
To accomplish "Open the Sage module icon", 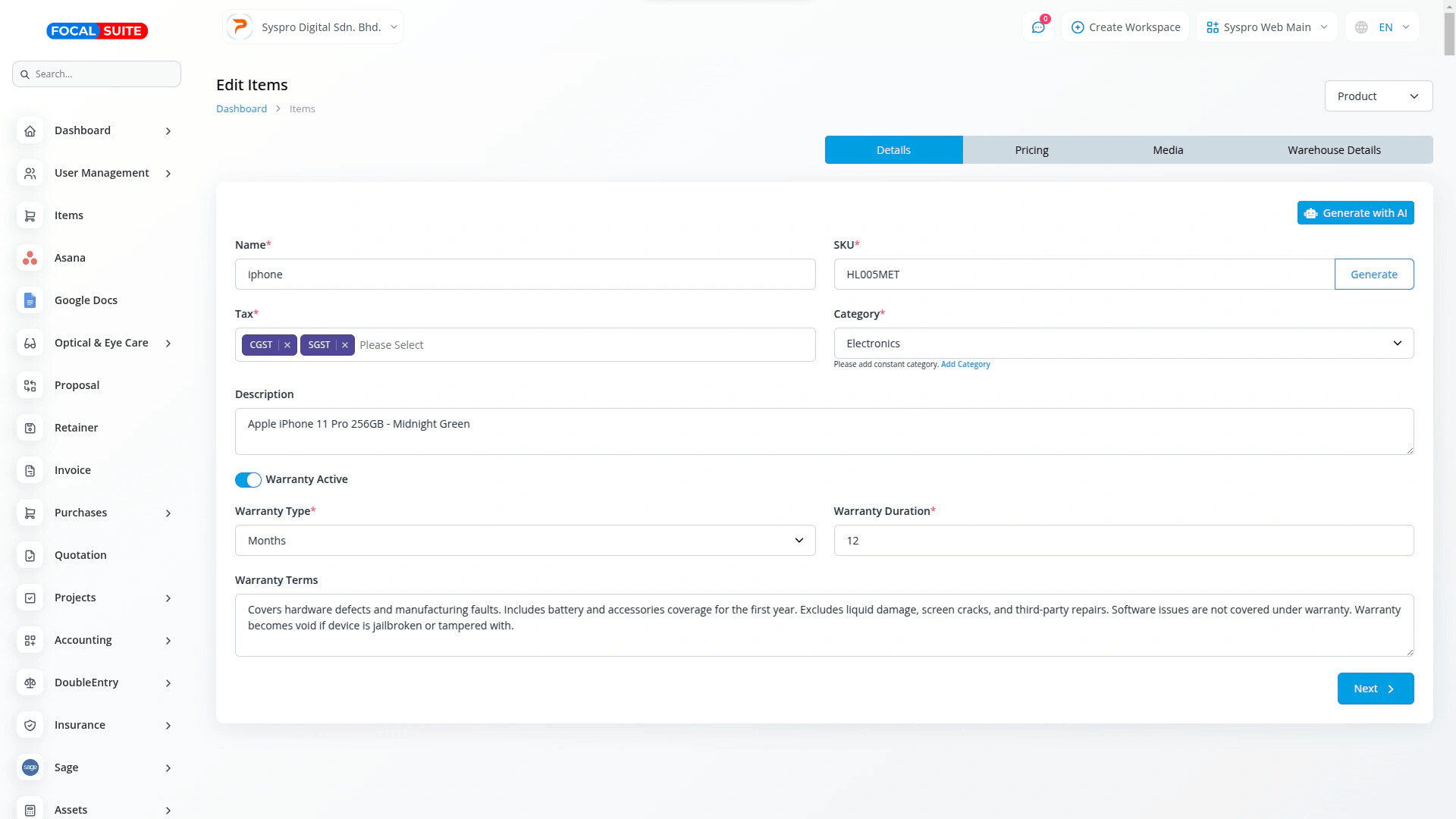I will click(30, 767).
